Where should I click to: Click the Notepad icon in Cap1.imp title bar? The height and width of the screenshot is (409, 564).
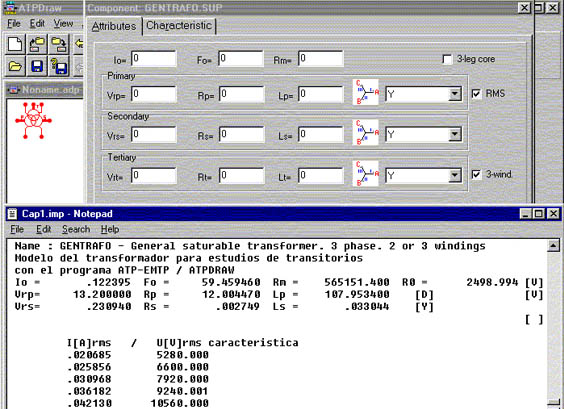[x=13, y=214]
